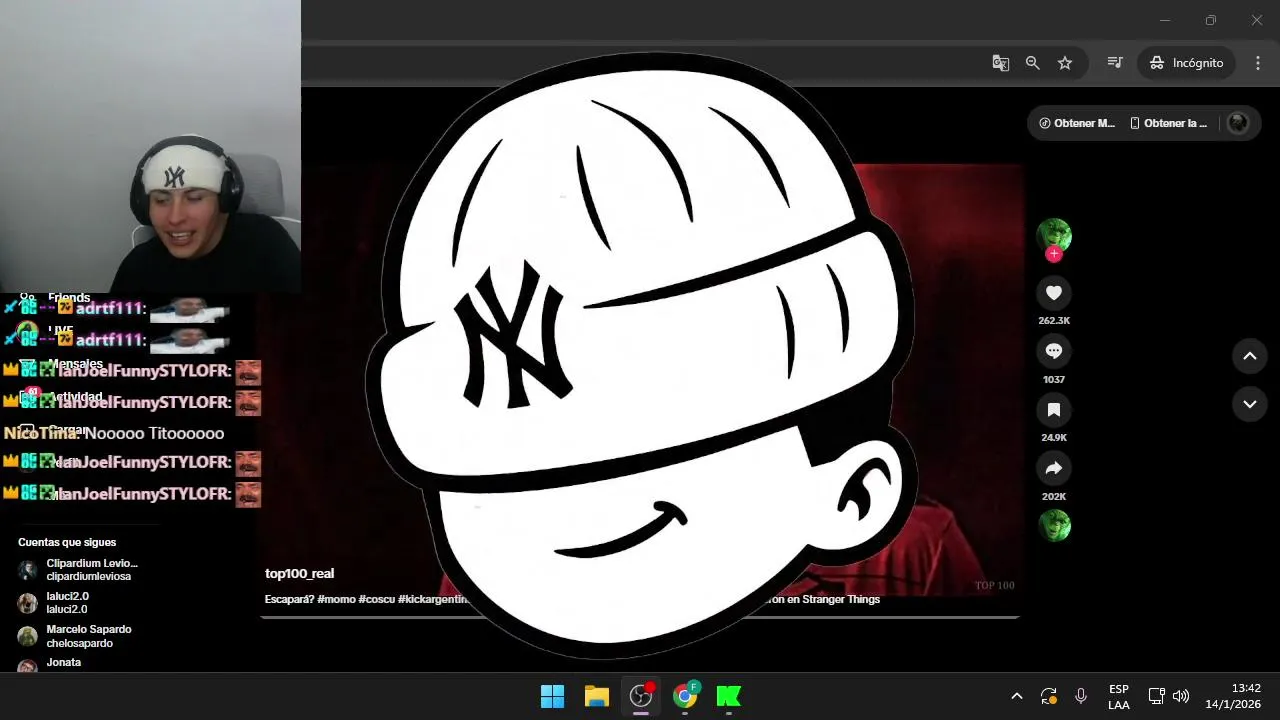Bookmark this tab with the star icon
This screenshot has height=720, width=1280.
point(1065,63)
